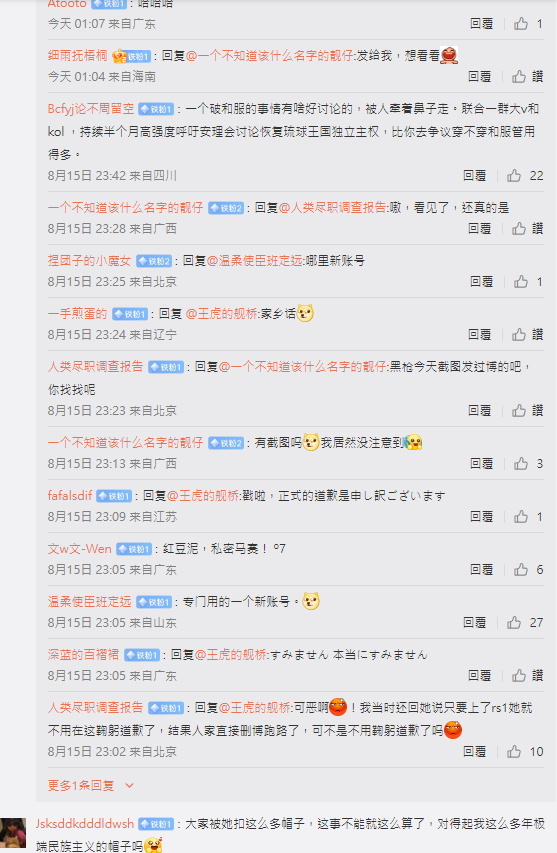Reply to 捏团子的小魔女's comment
The height and width of the screenshot is (853, 557).
[481, 282]
